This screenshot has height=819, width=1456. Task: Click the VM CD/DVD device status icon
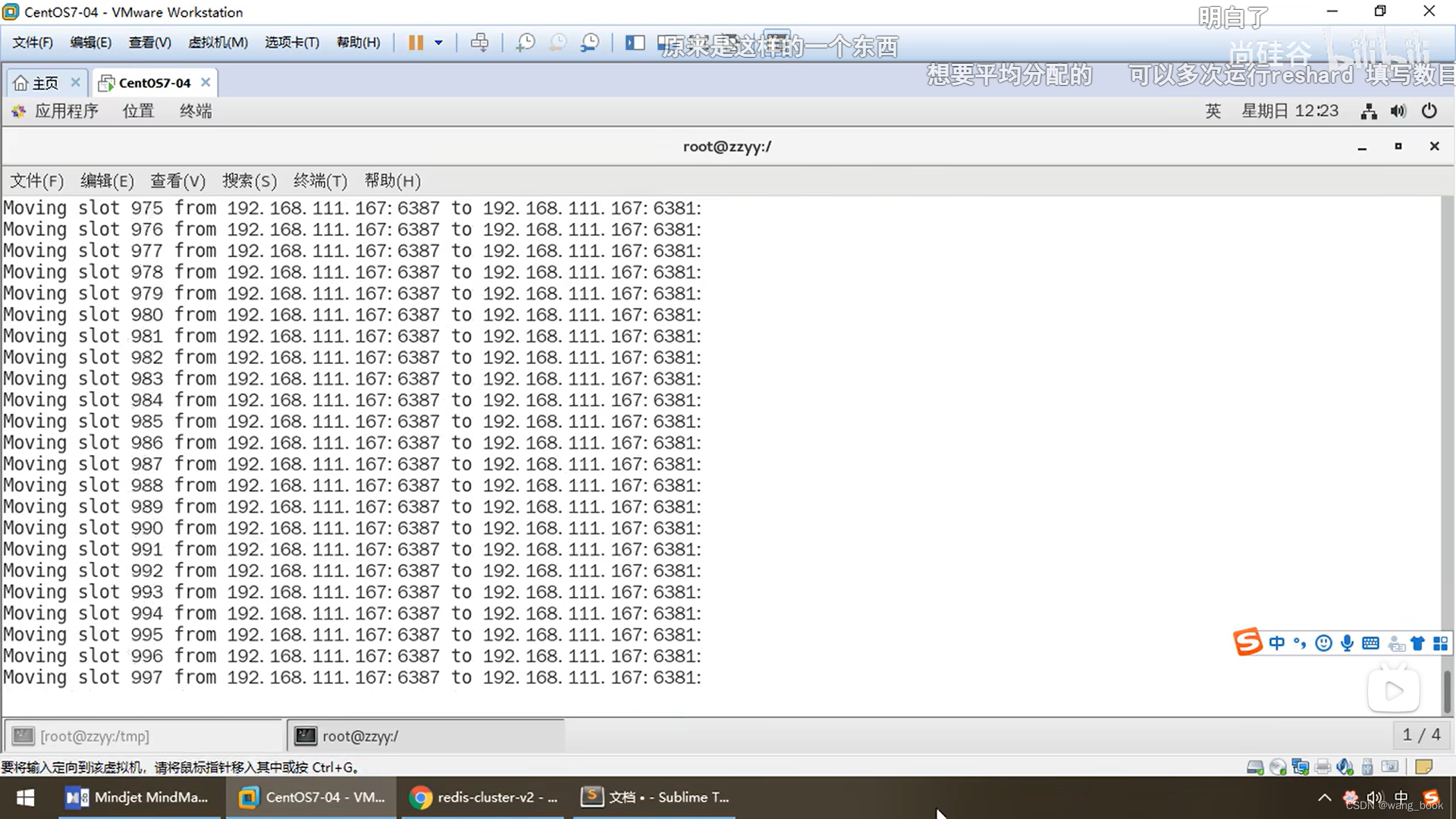pos(1278,767)
